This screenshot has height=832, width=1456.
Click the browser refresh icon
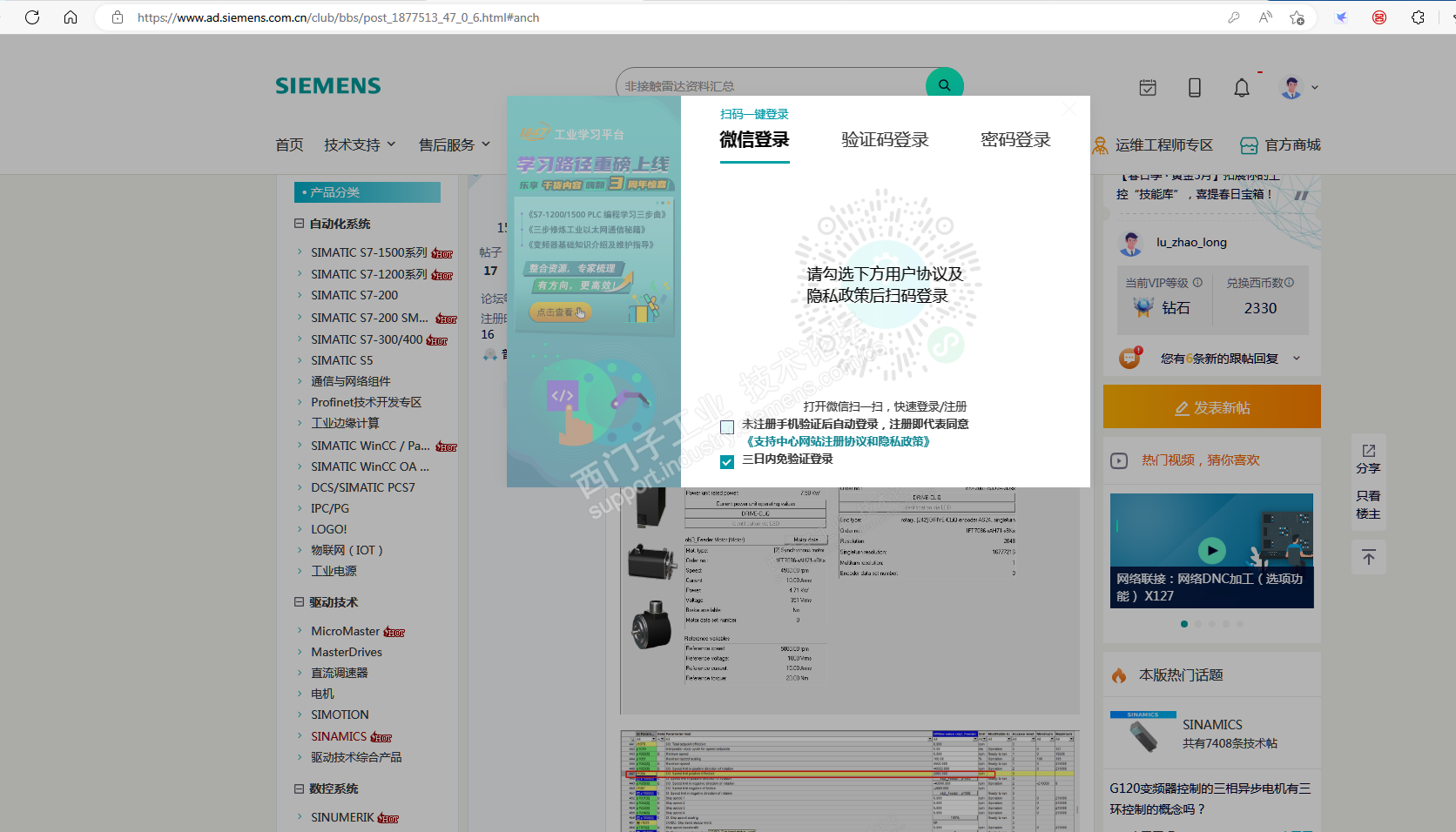click(x=32, y=17)
